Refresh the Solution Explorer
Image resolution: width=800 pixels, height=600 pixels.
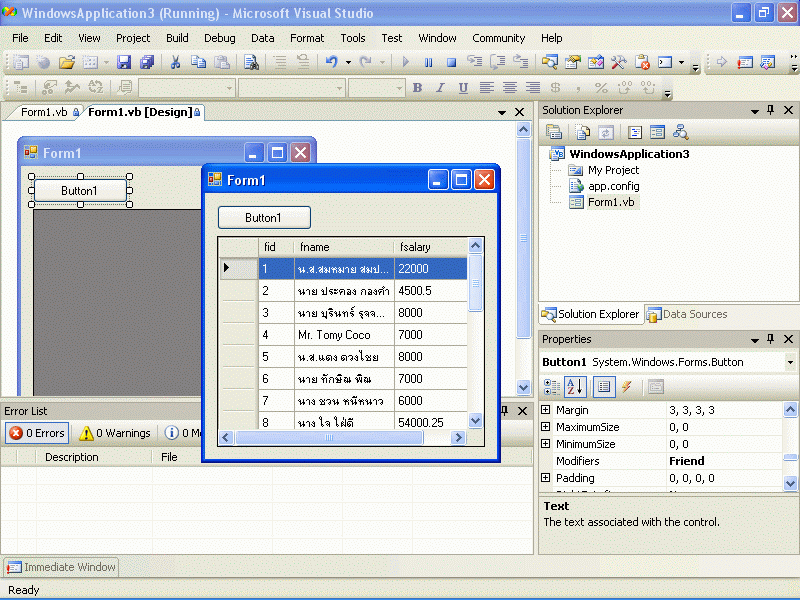click(x=606, y=133)
